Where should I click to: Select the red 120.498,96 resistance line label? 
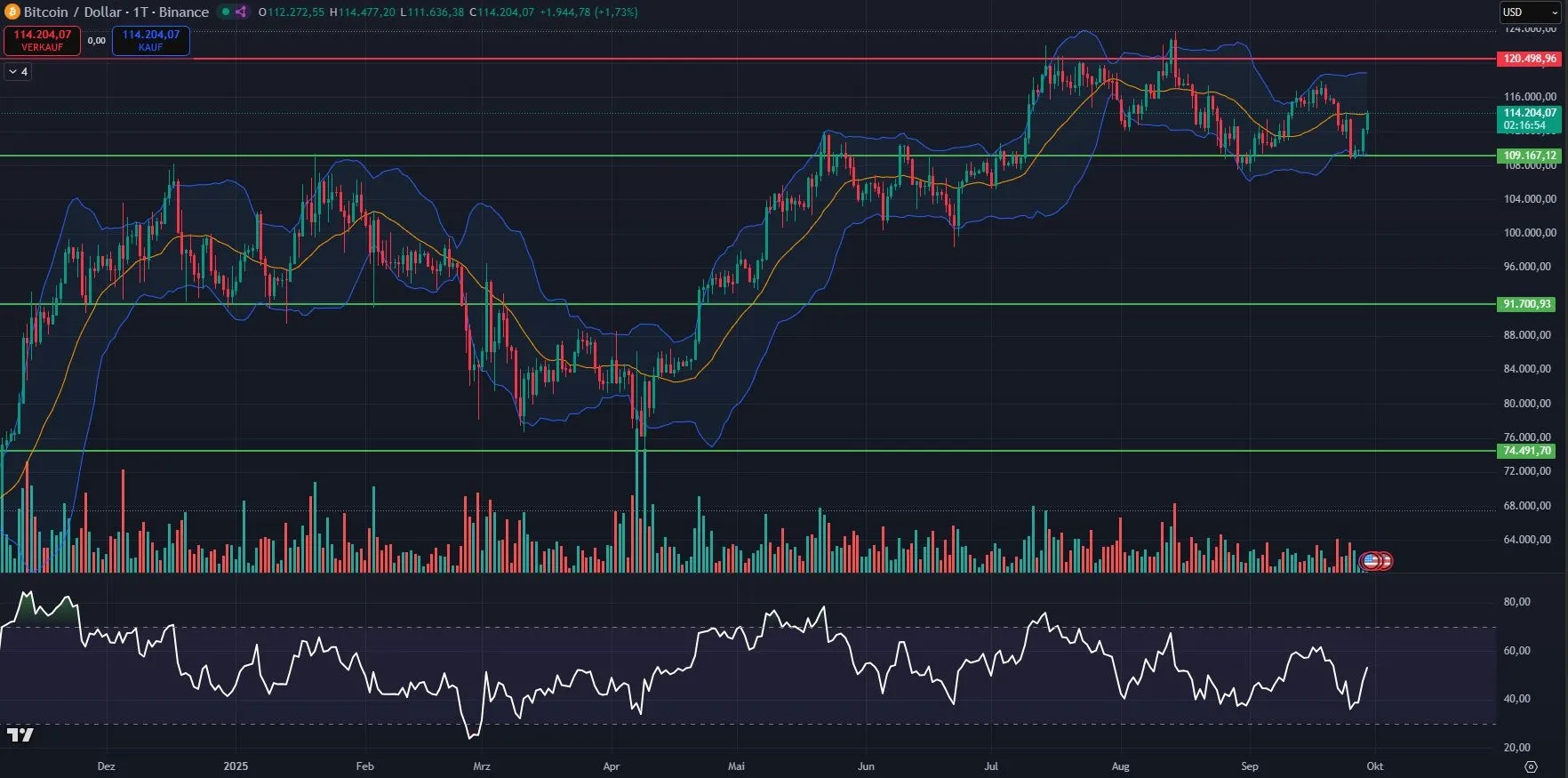tap(1529, 59)
